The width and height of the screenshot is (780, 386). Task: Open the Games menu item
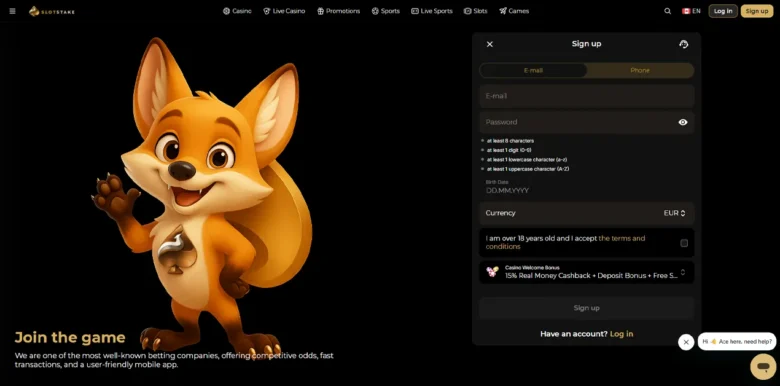(514, 11)
